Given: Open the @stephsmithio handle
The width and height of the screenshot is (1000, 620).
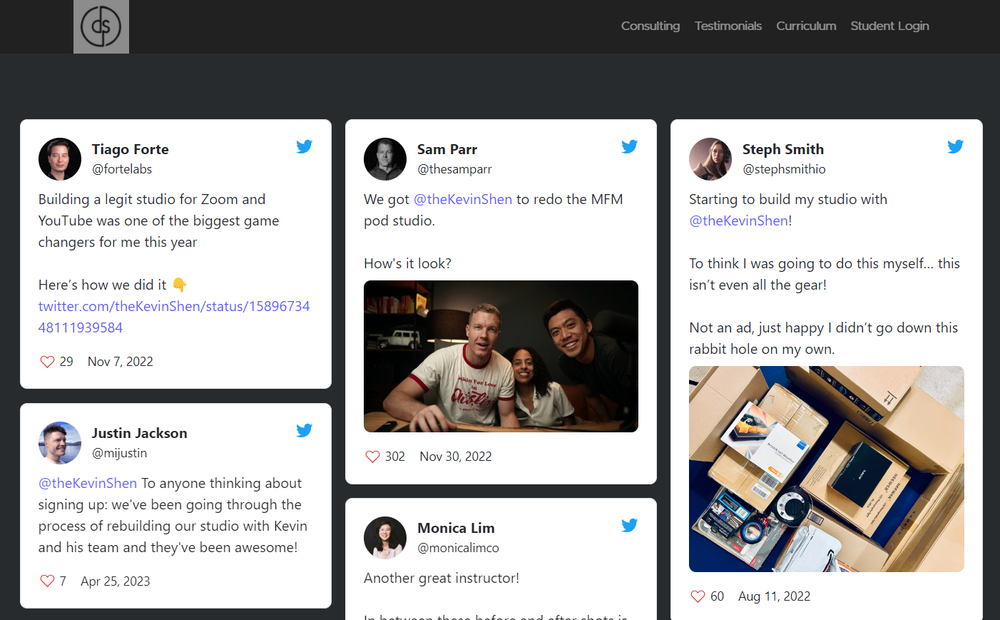Looking at the screenshot, I should (784, 169).
